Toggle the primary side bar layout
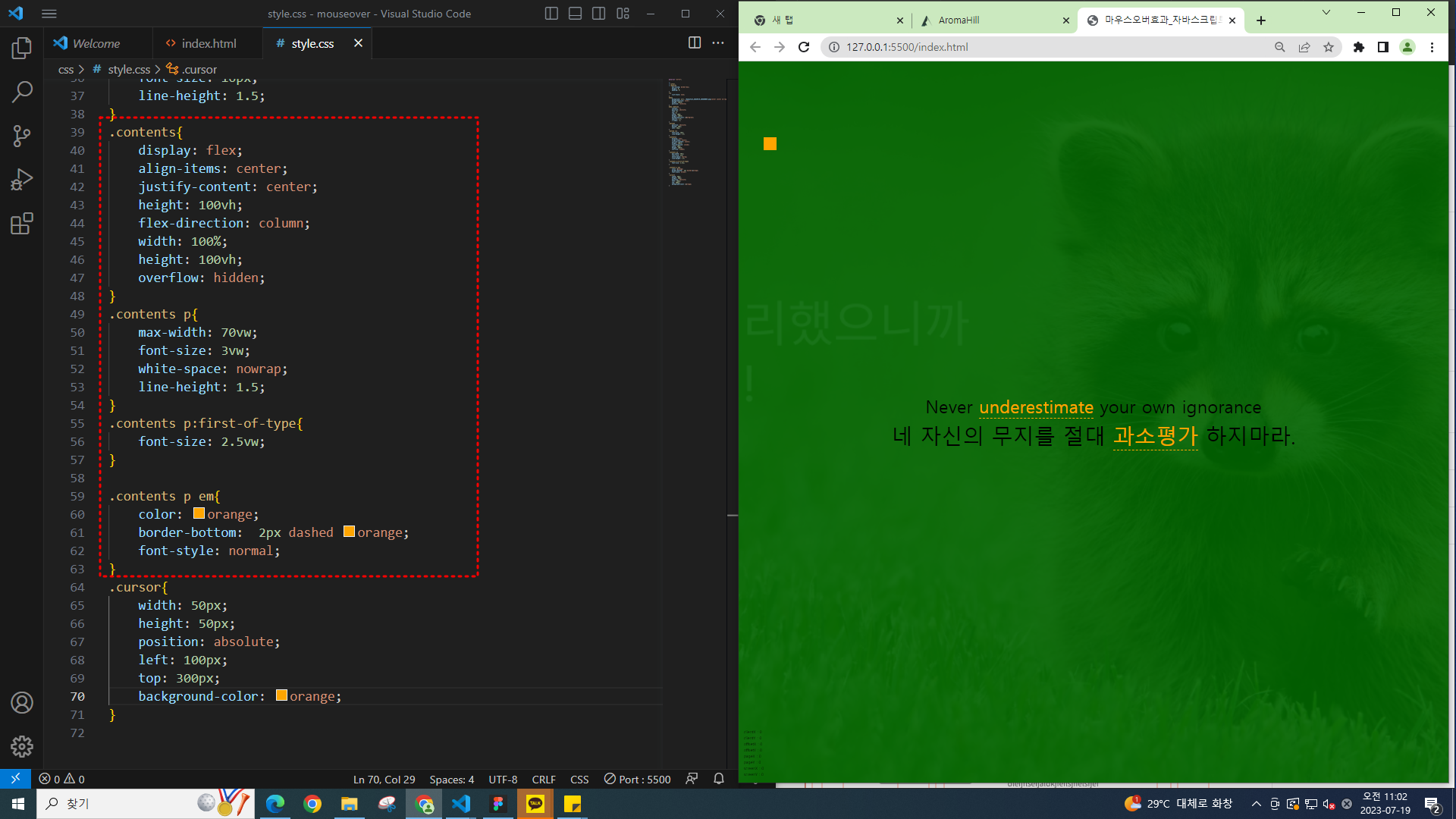 [551, 14]
